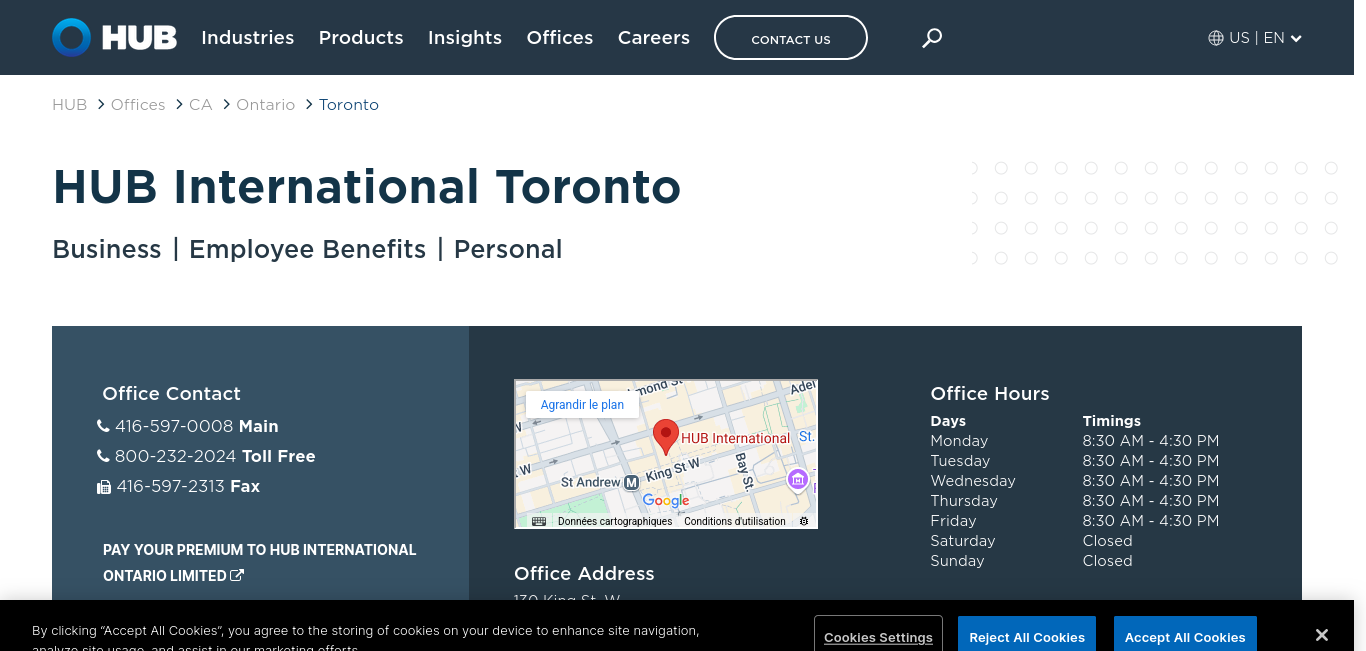This screenshot has height=651, width=1366.
Task: Click the HUB International Toronto heading
Action: pos(366,187)
